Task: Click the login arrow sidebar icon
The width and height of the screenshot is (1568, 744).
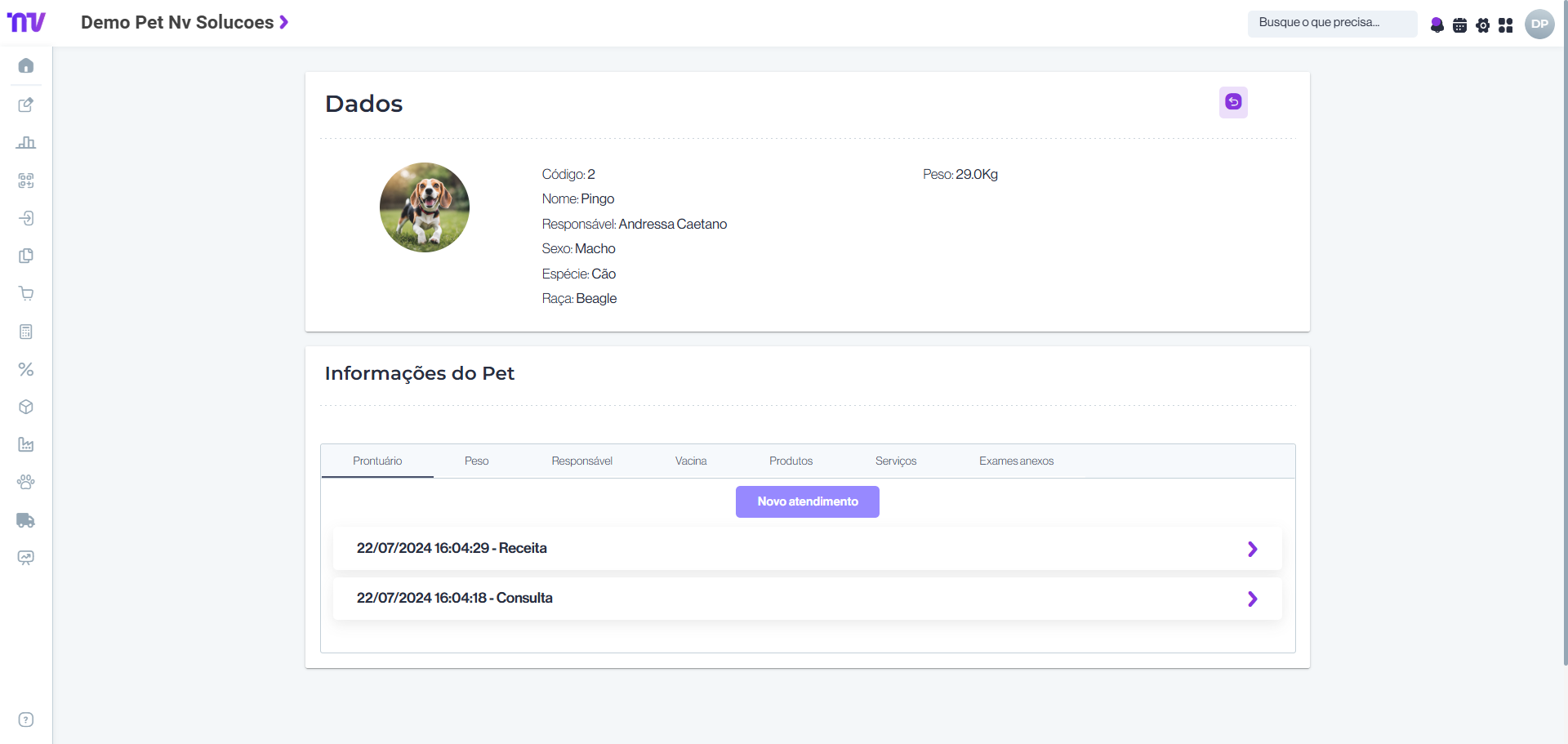Action: click(x=26, y=218)
